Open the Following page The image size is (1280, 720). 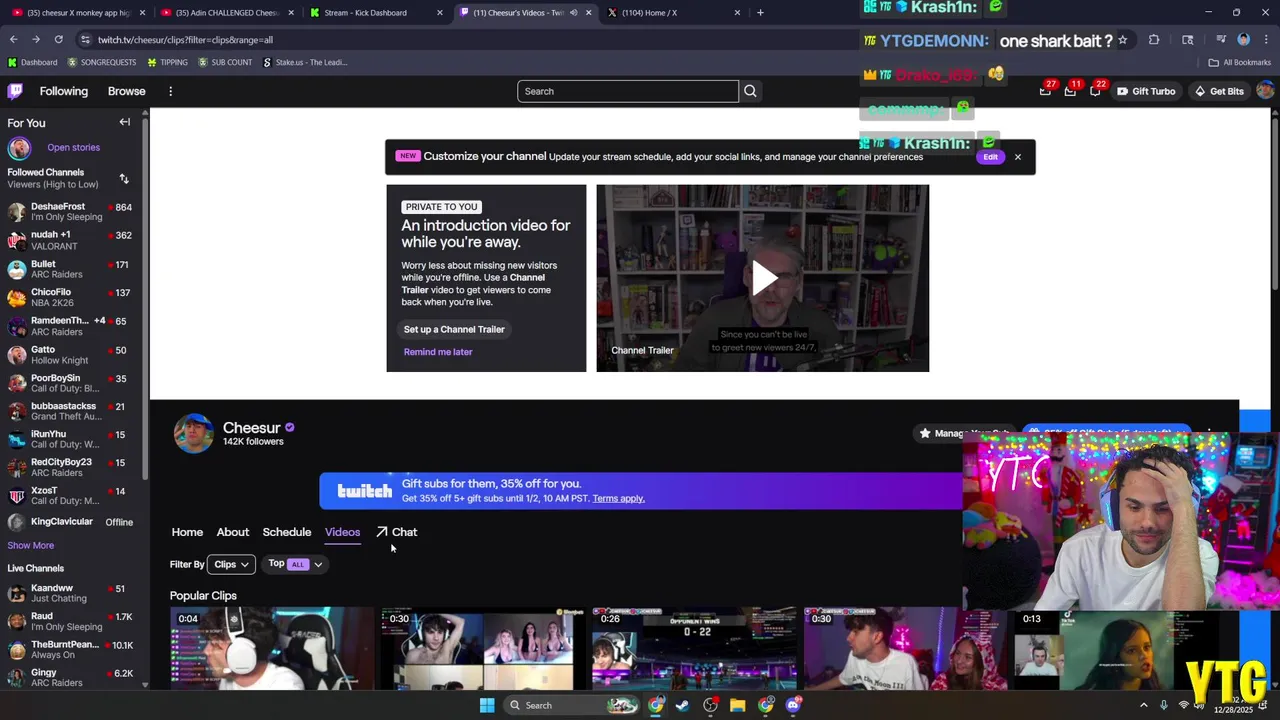click(64, 91)
